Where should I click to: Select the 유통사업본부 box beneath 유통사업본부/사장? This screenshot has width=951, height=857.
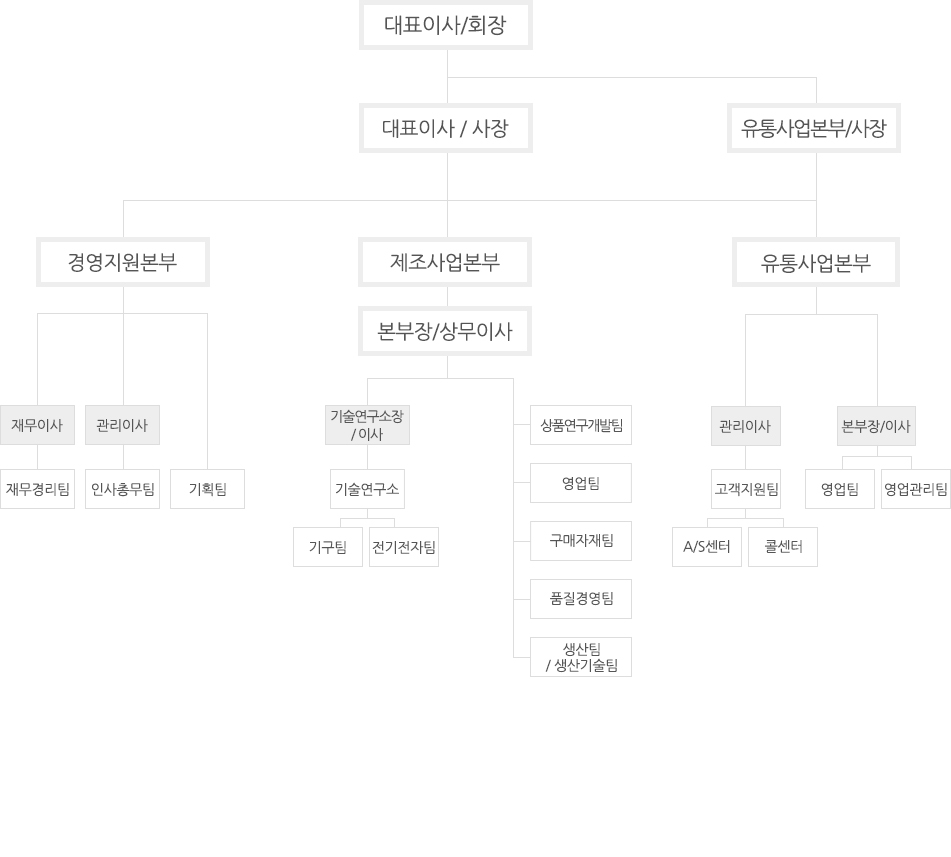[x=816, y=262]
